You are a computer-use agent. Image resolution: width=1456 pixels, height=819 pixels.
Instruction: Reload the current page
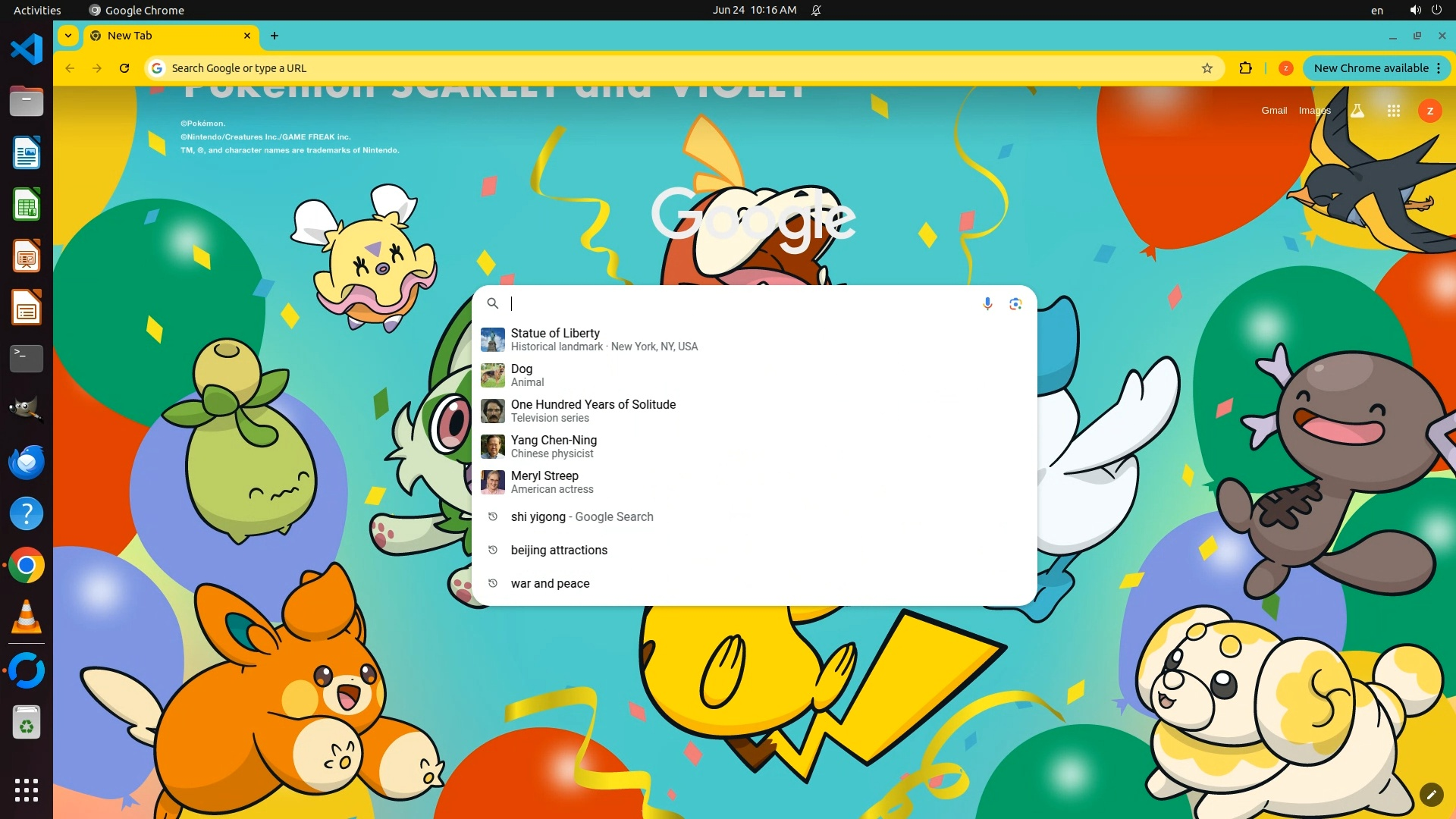click(x=124, y=68)
